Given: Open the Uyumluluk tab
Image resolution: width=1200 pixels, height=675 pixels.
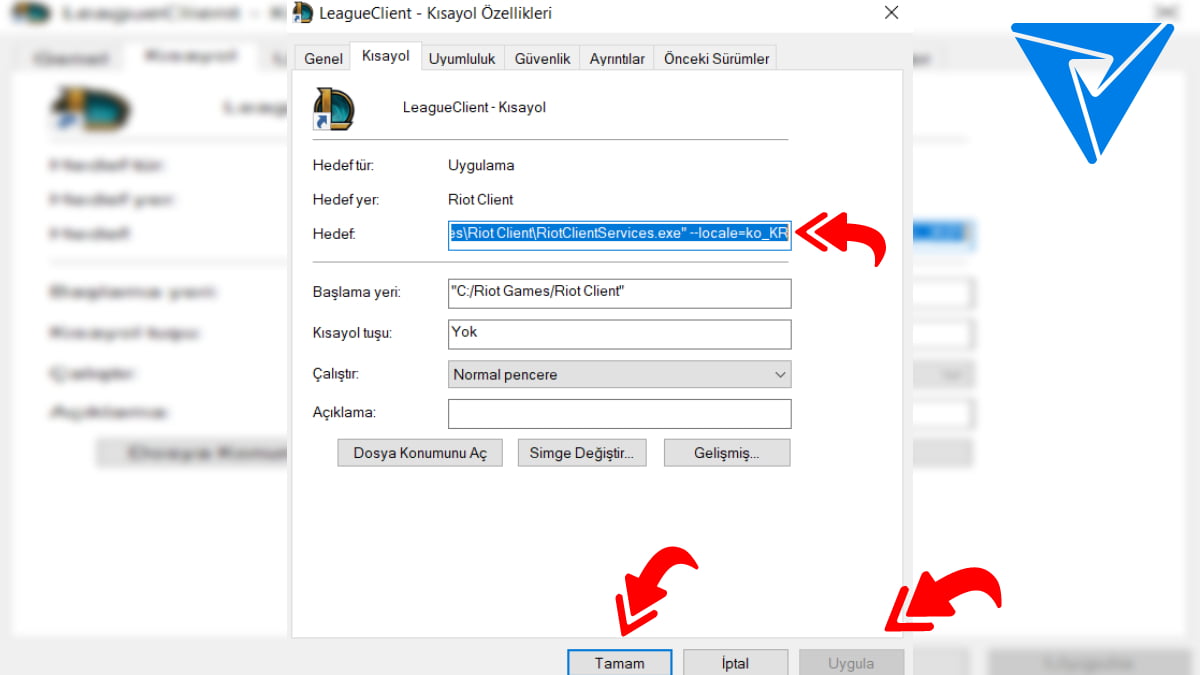Looking at the screenshot, I should point(462,59).
